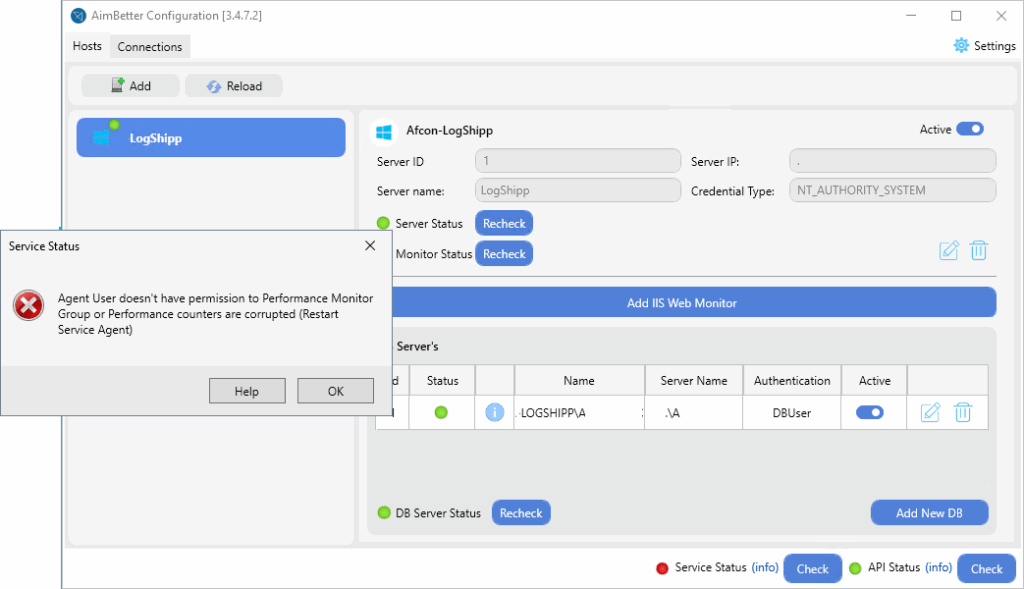Select LogShipp host in the list
The width and height of the screenshot is (1024, 589).
click(x=210, y=138)
